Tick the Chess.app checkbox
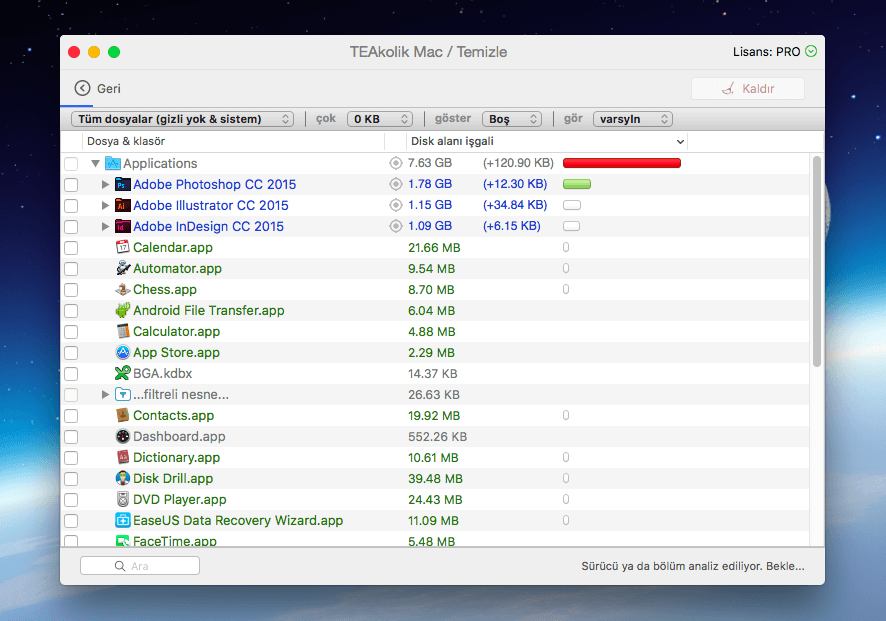This screenshot has height=621, width=886. point(71,290)
